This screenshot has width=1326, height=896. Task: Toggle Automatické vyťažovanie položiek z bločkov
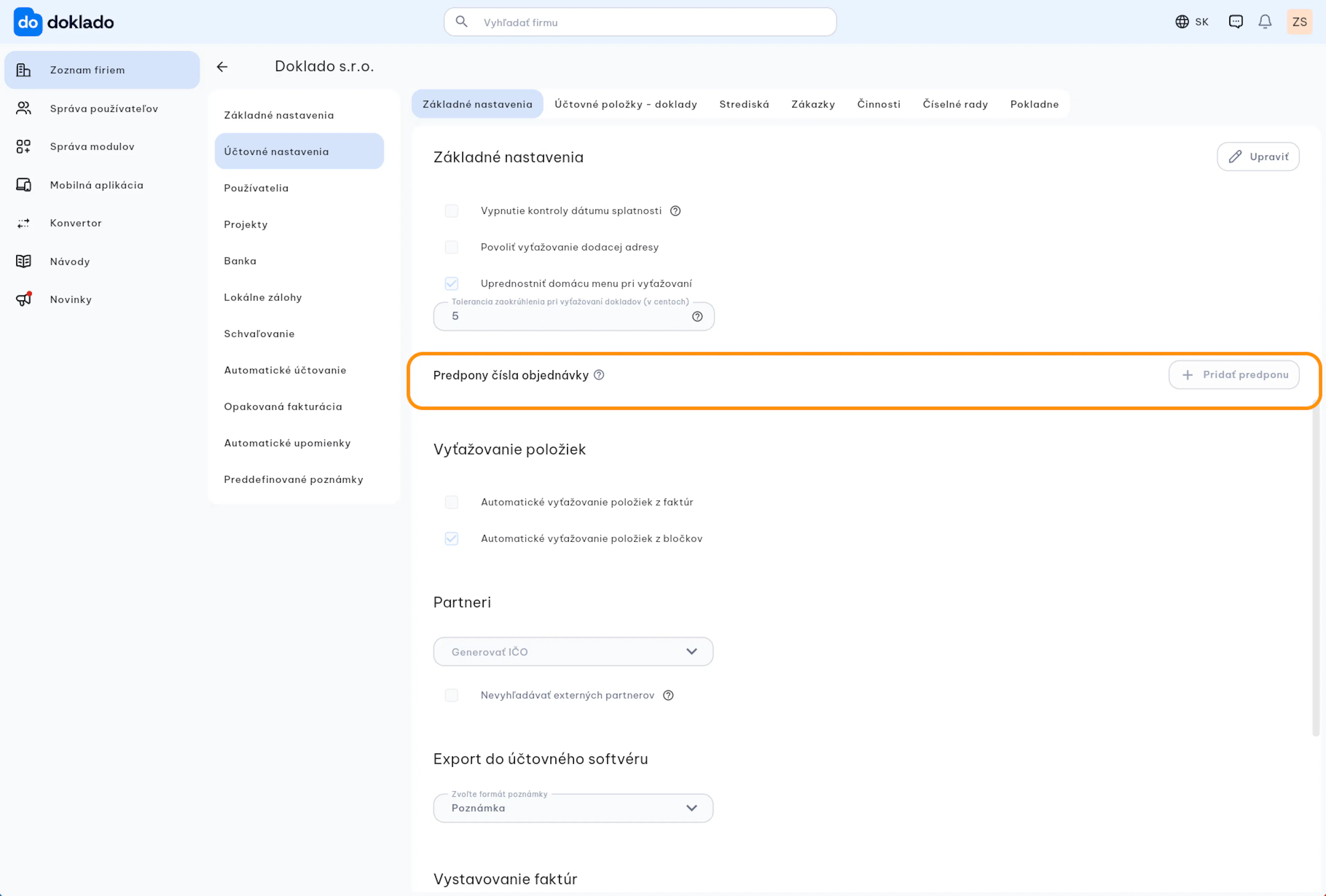(451, 538)
